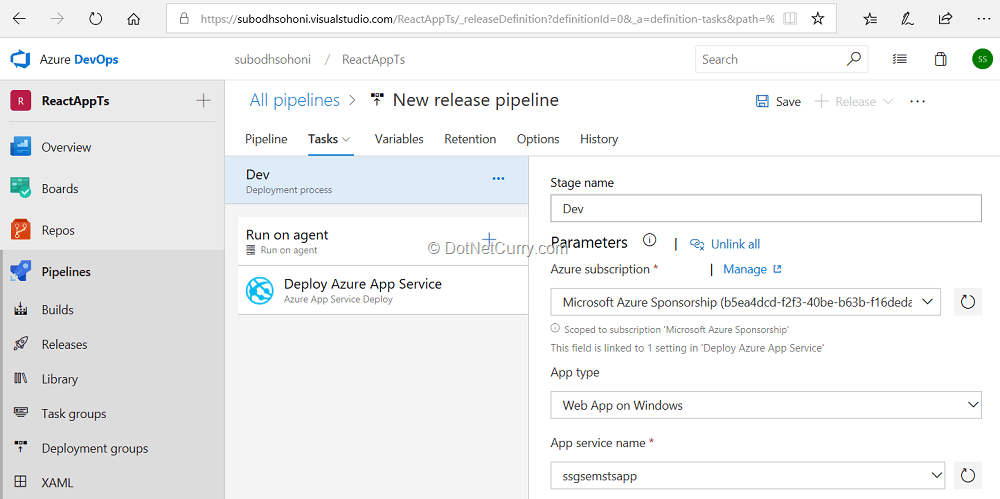Viewport: 1000px width, 499px height.
Task: Open the Tasks tab
Action: pyautogui.click(x=330, y=139)
